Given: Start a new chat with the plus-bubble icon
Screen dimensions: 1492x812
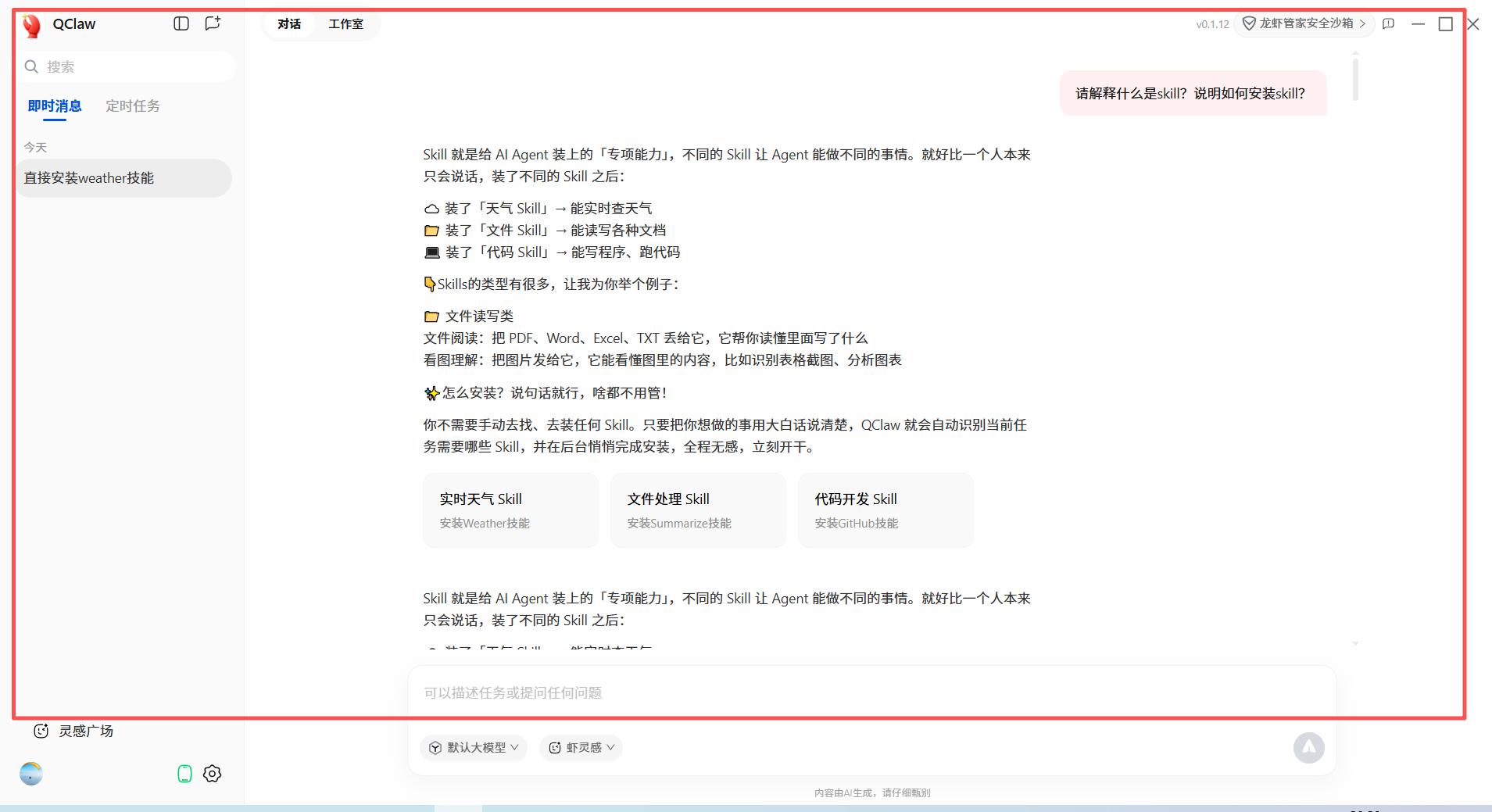Looking at the screenshot, I should coord(213,23).
